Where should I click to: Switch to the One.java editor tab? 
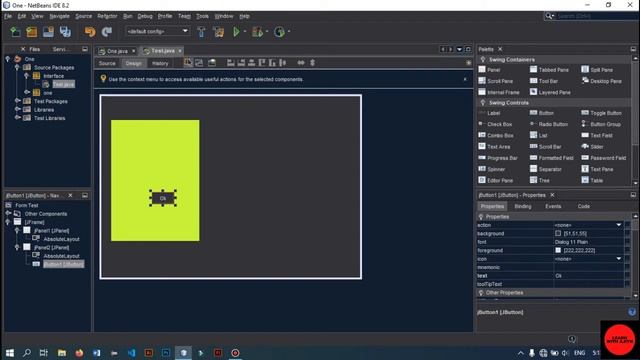coord(117,51)
